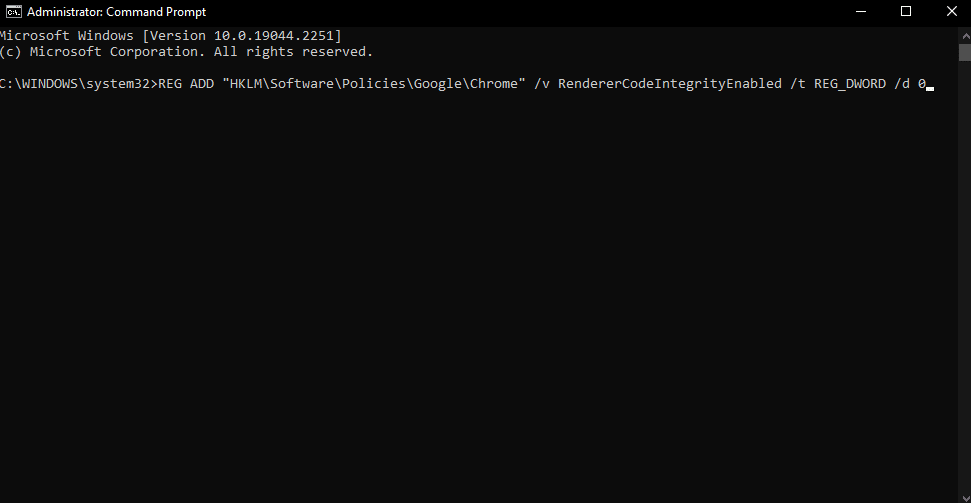Click the 'Microsoft Windows [Version 10.0.19044.2251]' line
Screen dimensions: 971x503
pos(171,35)
